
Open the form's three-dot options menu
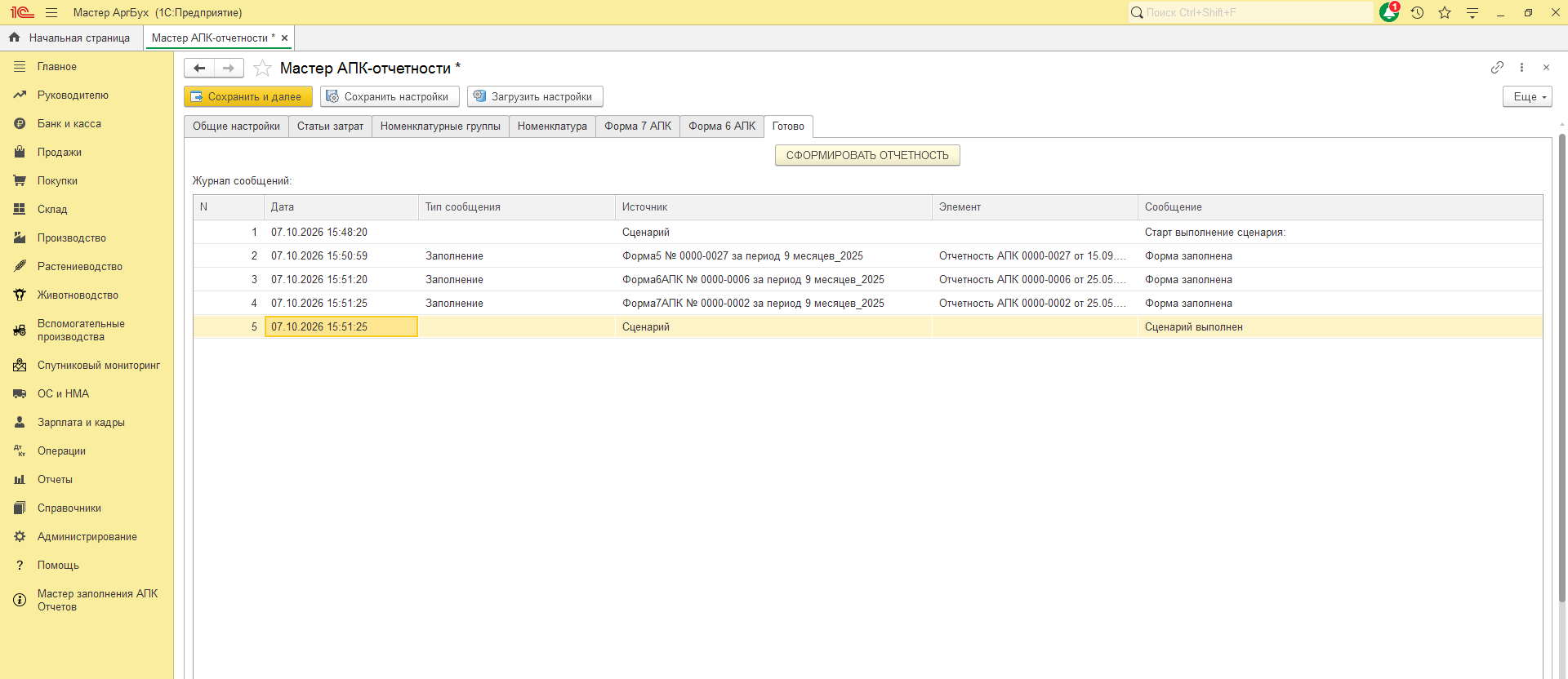(x=1521, y=67)
